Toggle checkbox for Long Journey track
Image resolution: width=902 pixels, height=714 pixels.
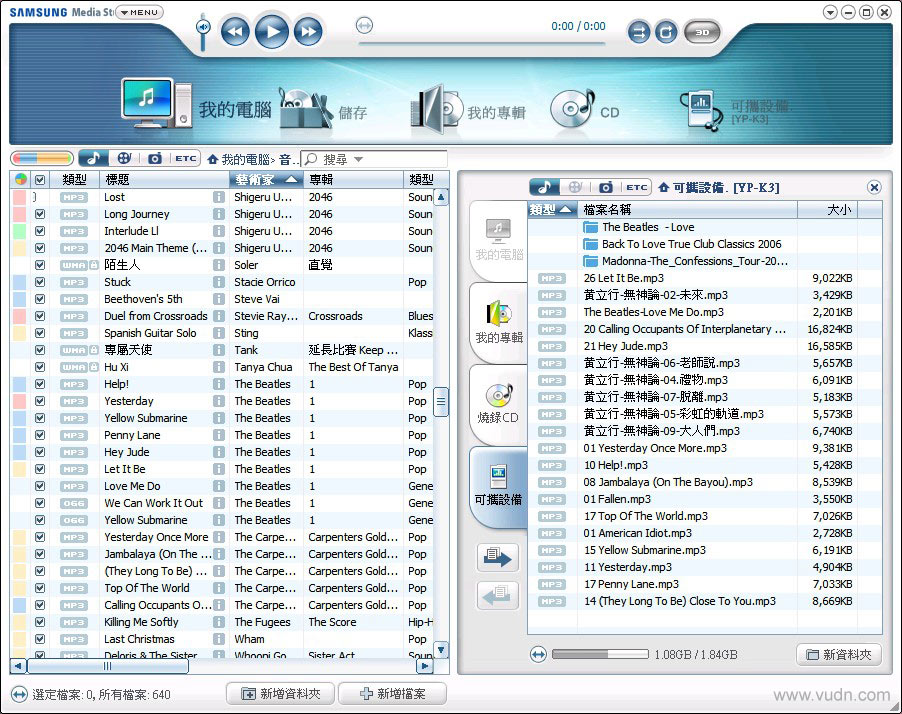40,214
